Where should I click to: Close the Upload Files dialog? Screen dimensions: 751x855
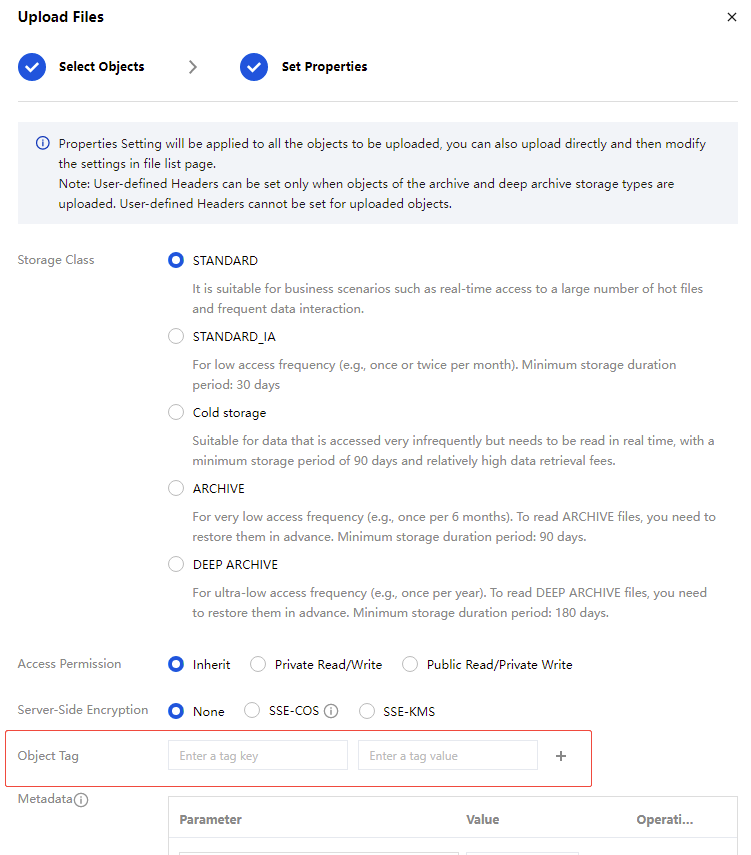pos(732,17)
